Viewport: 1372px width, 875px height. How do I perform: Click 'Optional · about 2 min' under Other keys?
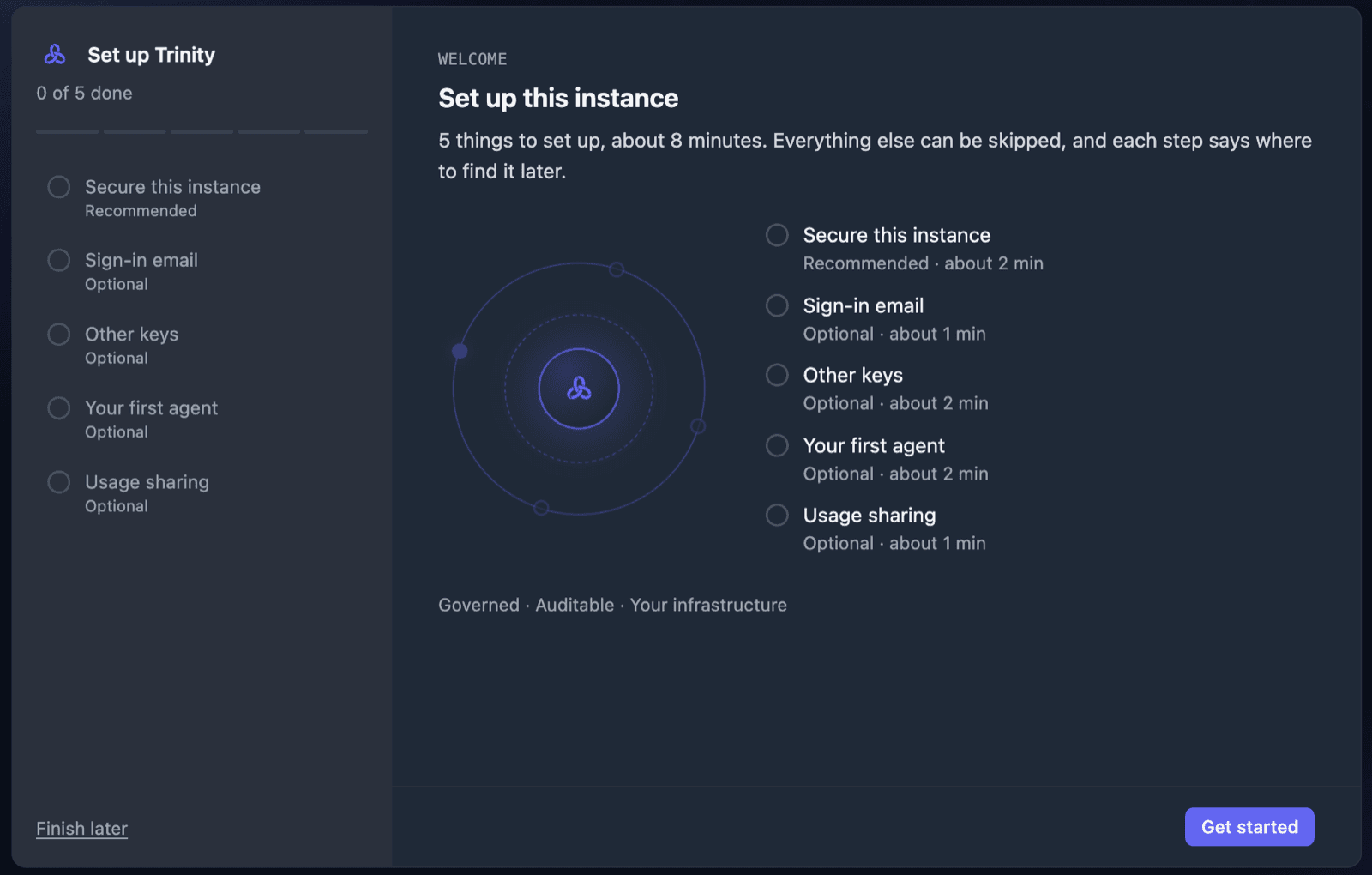click(896, 403)
